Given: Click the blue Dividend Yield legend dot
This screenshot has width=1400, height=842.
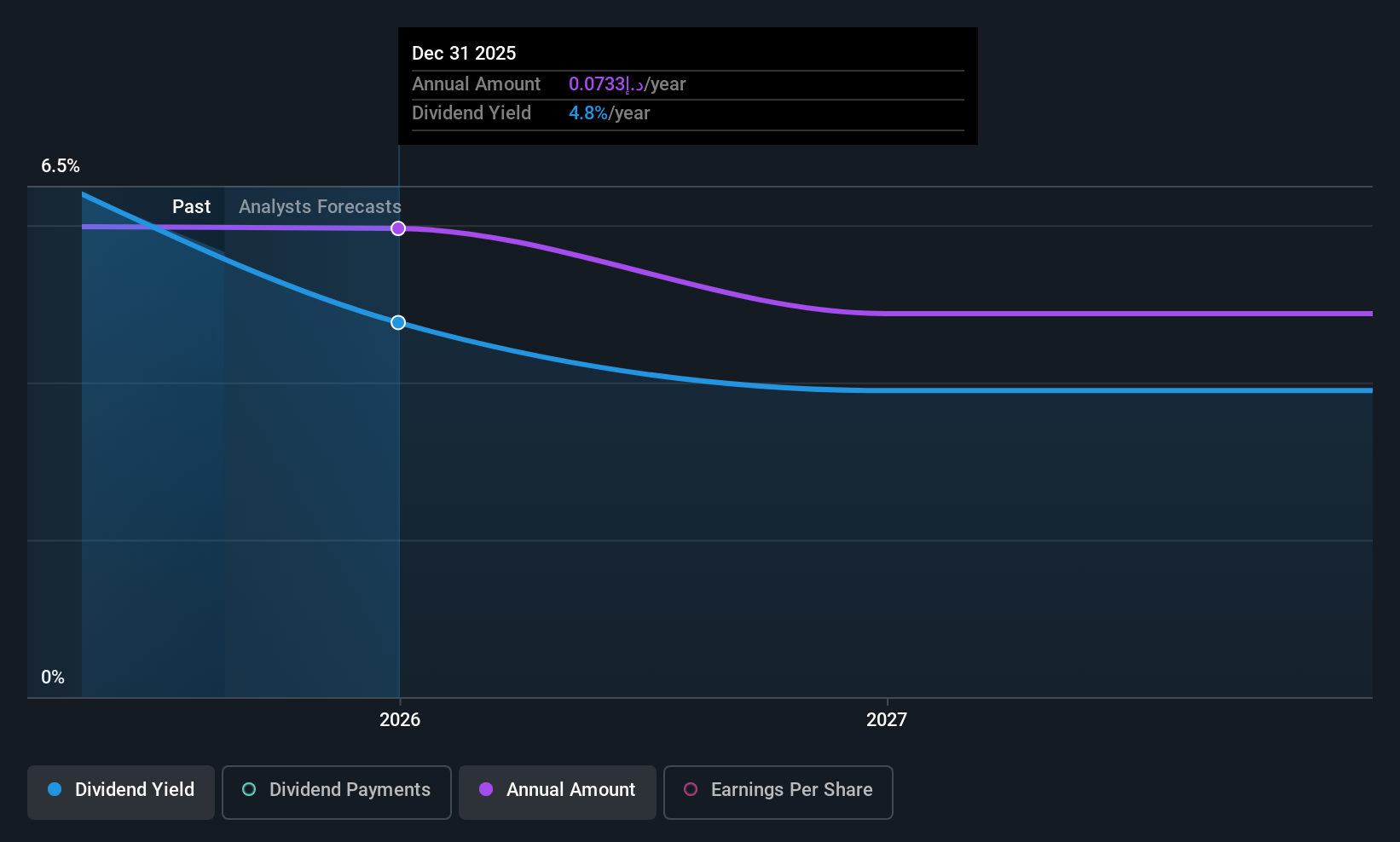Looking at the screenshot, I should pyautogui.click(x=55, y=789).
